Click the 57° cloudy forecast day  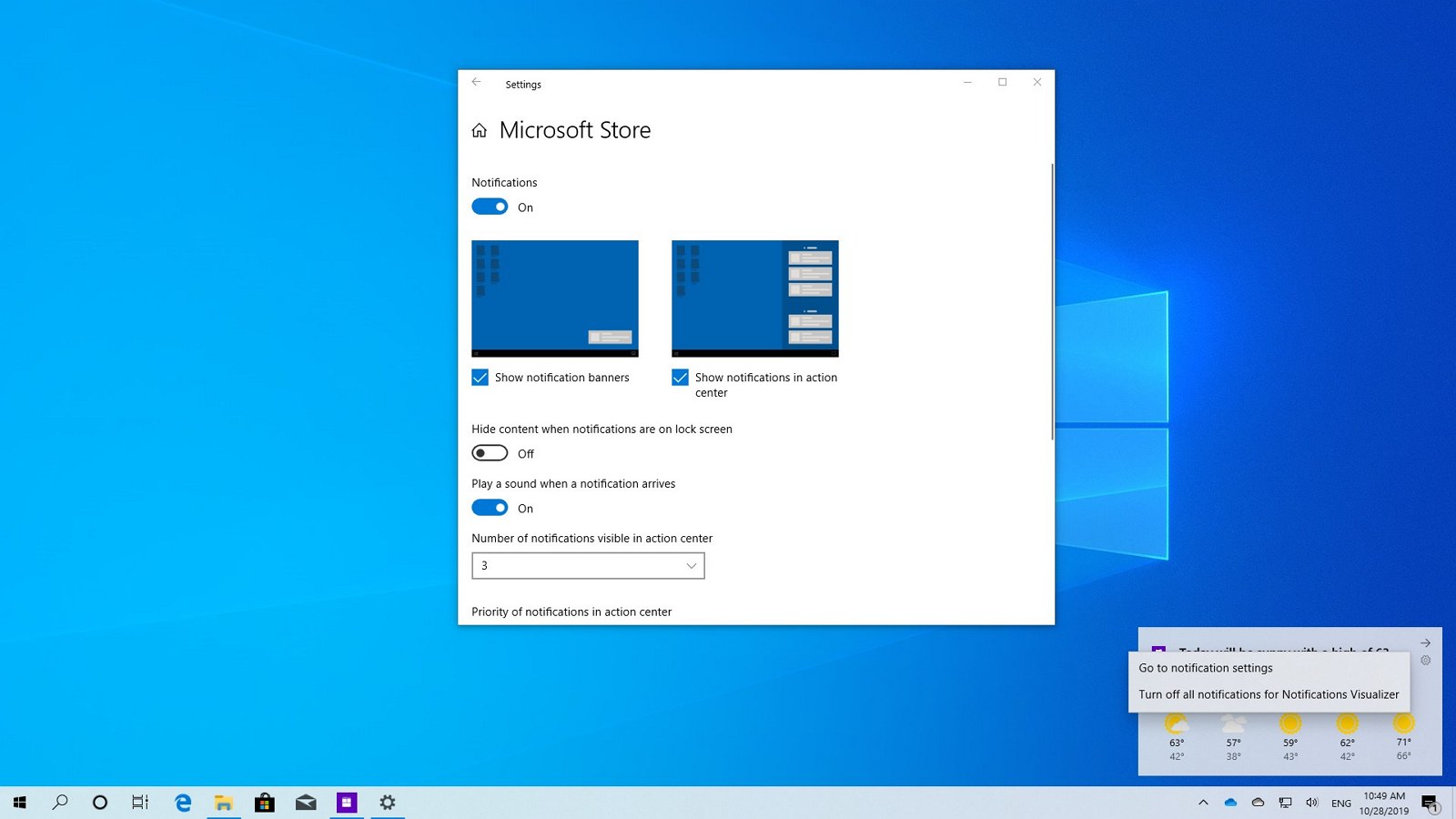click(x=1234, y=737)
